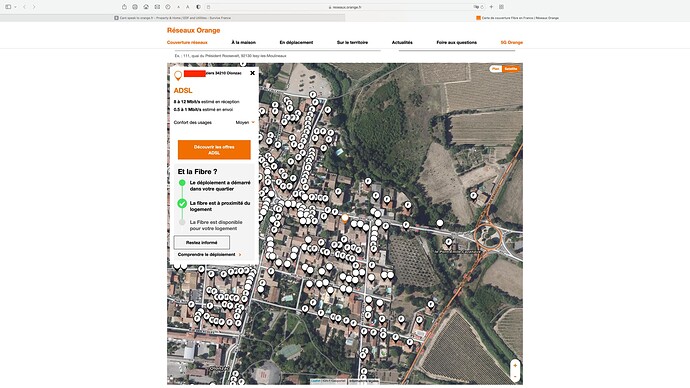Screen dimensions: 690x388
Task: Click the Safari sidebar toggle icon
Action: pos(8,7)
